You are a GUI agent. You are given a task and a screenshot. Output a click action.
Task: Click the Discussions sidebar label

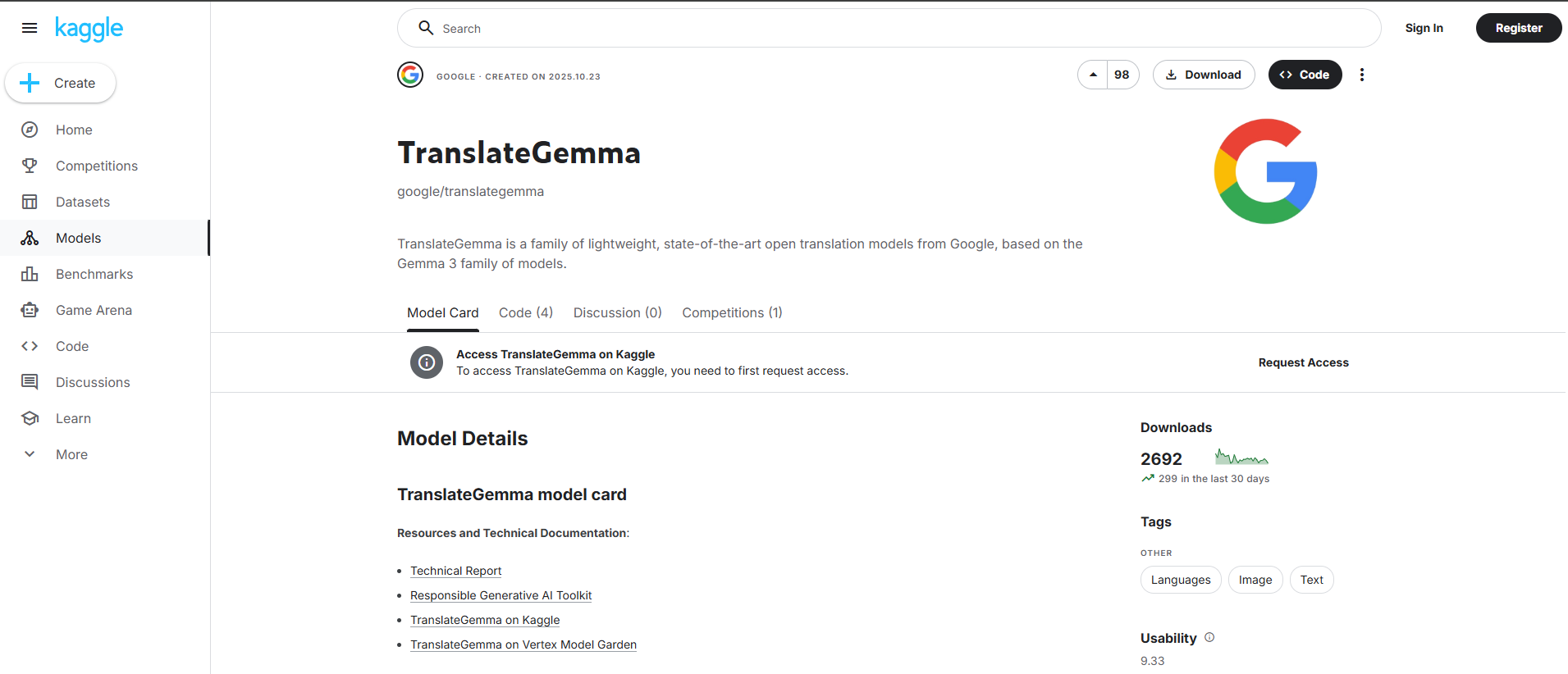click(x=93, y=382)
